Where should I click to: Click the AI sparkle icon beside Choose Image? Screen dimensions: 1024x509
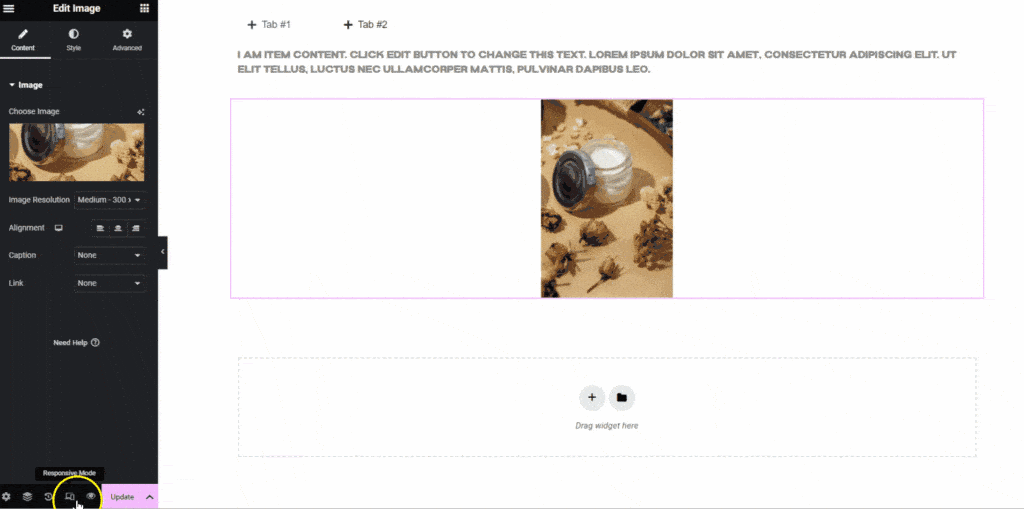coord(140,112)
